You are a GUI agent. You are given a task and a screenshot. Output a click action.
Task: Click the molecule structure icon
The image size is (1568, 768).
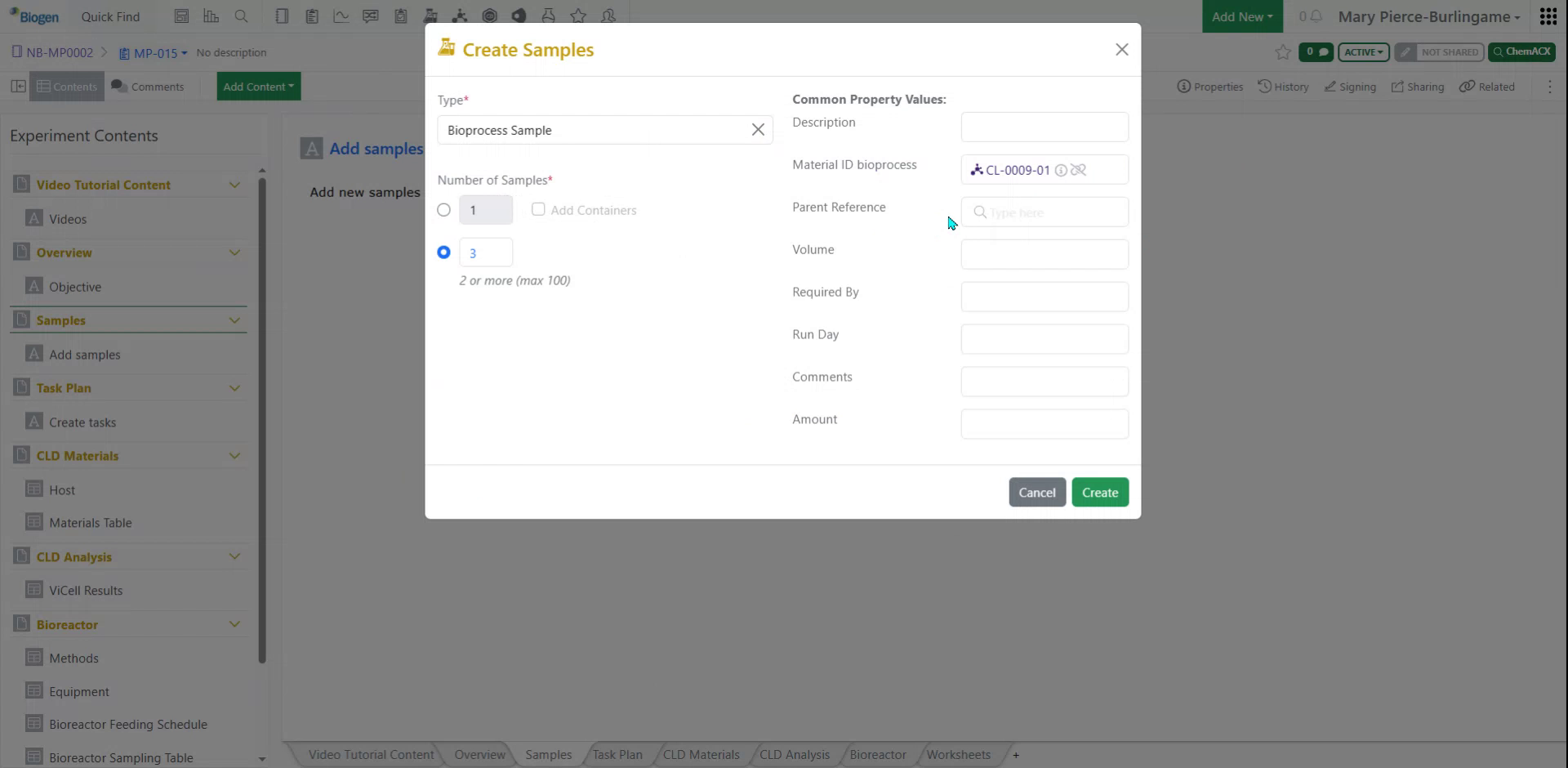click(x=460, y=16)
